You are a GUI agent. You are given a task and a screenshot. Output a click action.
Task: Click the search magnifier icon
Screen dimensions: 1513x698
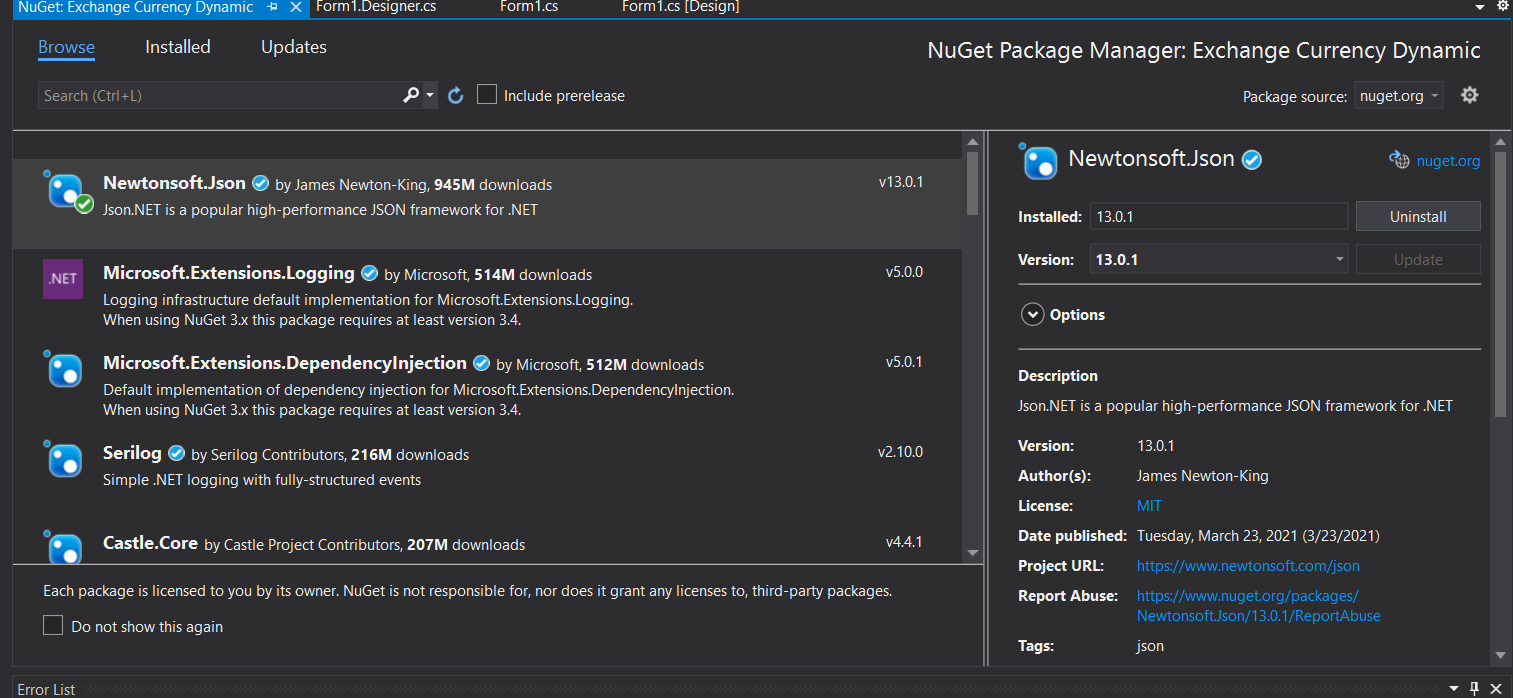click(x=411, y=95)
